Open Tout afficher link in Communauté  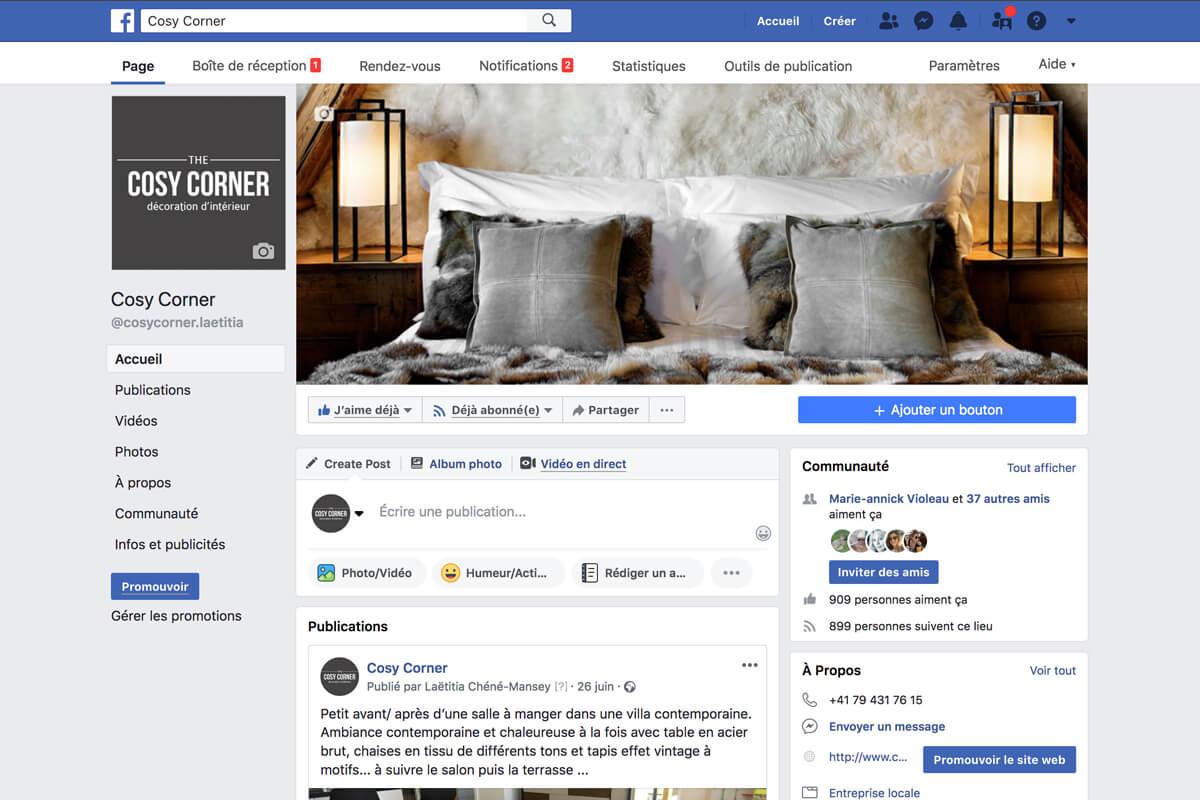point(1041,468)
